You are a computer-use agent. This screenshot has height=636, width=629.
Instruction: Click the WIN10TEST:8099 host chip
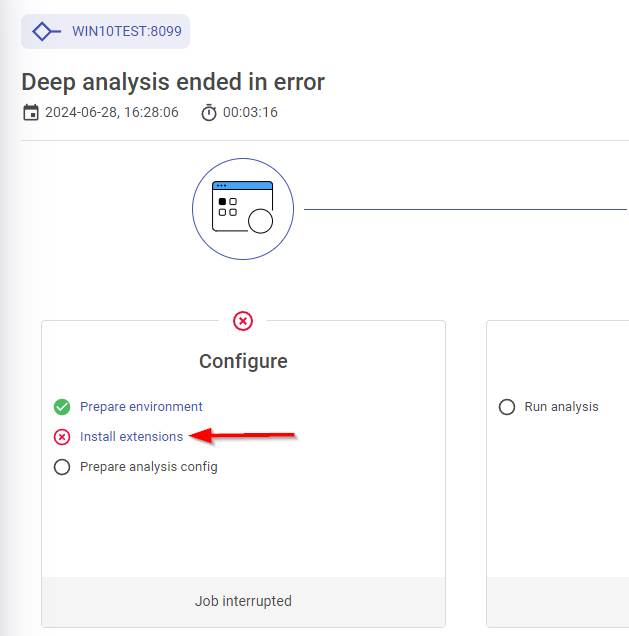click(x=105, y=31)
